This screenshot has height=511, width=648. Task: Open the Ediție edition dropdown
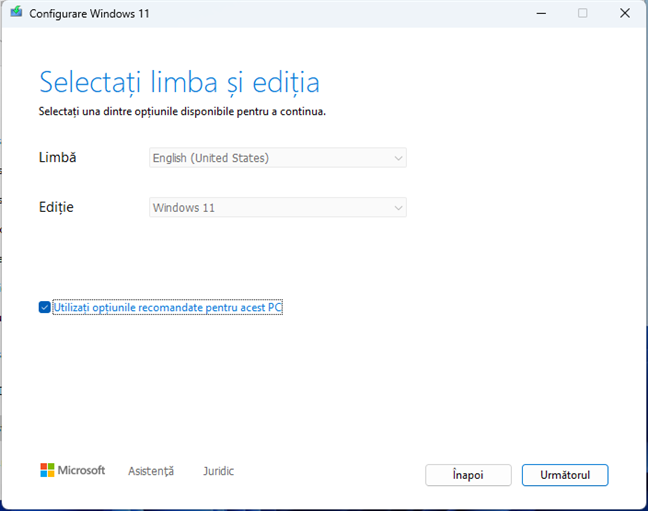278,207
